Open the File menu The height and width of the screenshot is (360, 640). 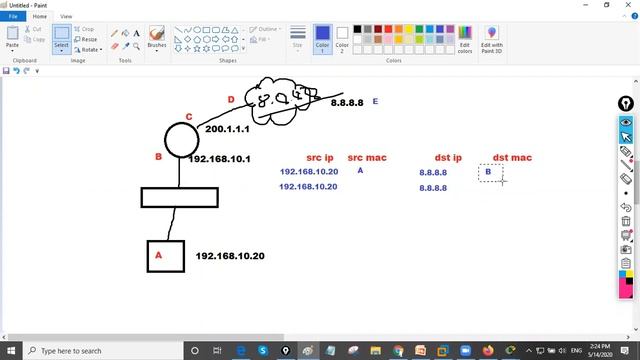(13, 16)
